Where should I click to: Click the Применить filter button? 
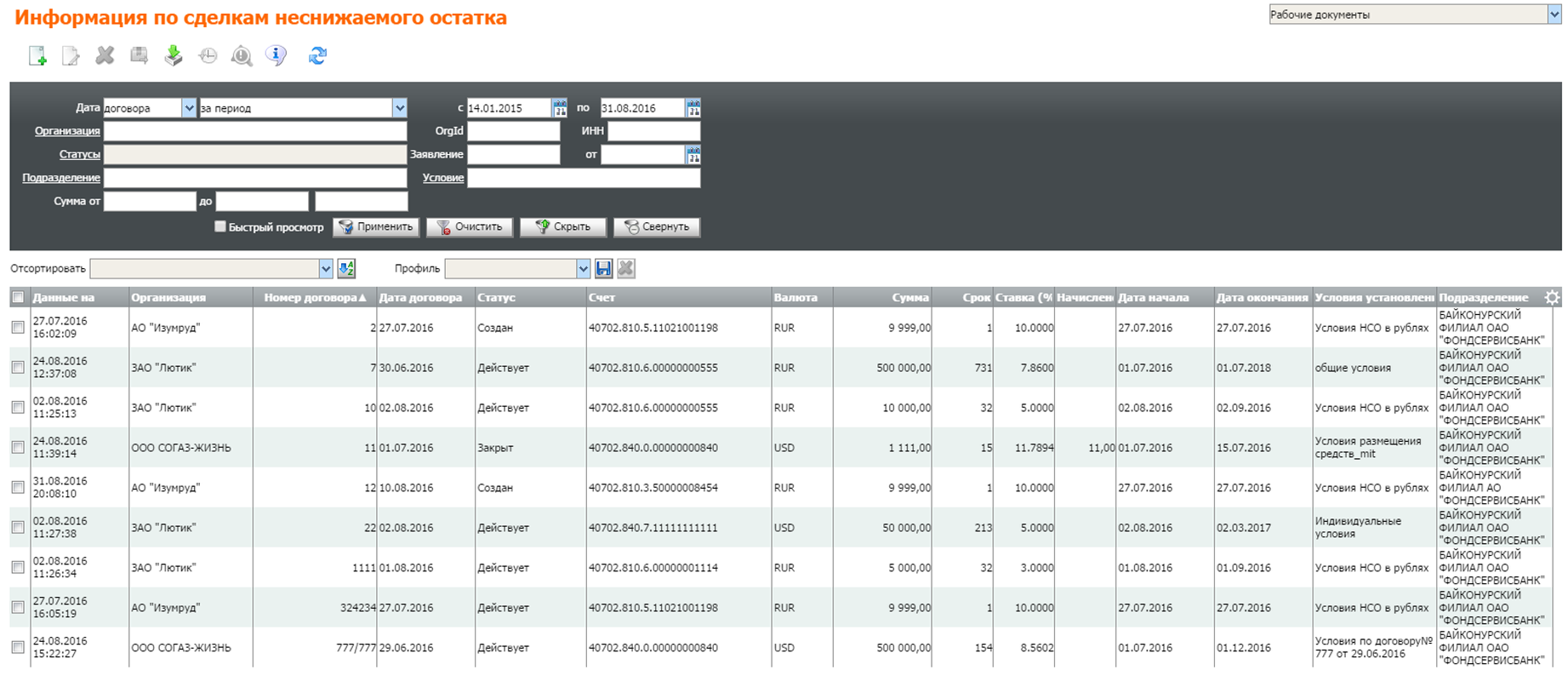(376, 227)
